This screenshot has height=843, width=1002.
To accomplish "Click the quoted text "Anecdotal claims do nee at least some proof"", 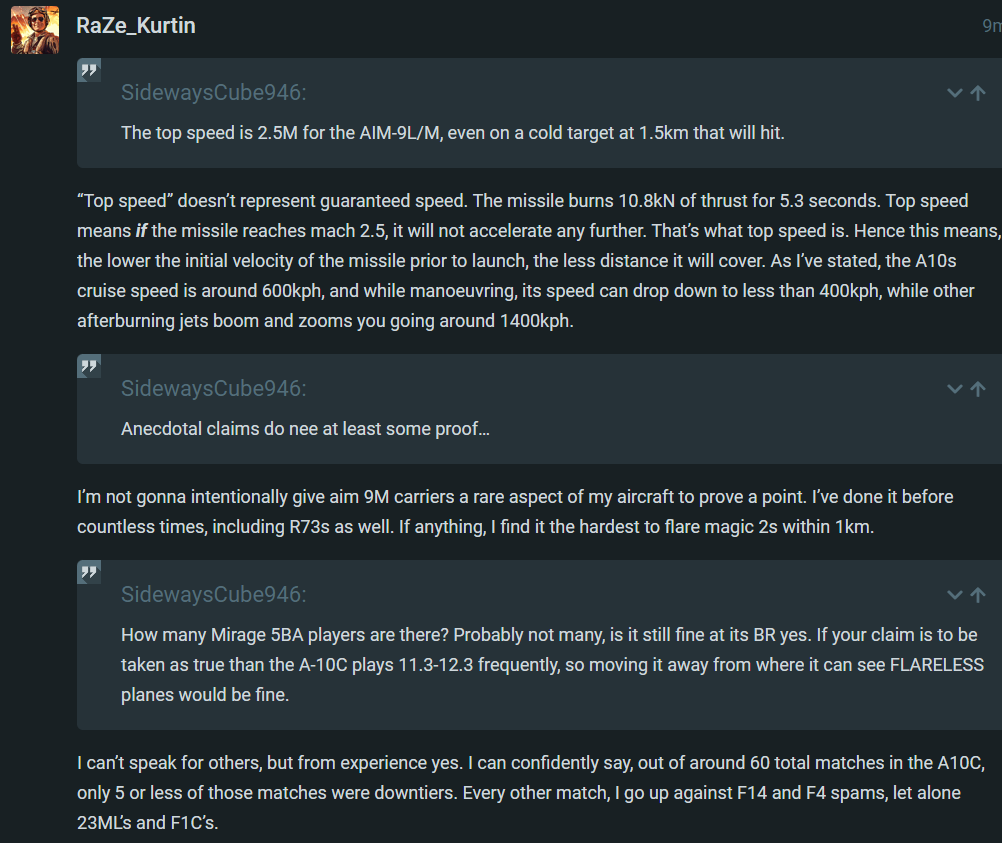I will tap(305, 429).
